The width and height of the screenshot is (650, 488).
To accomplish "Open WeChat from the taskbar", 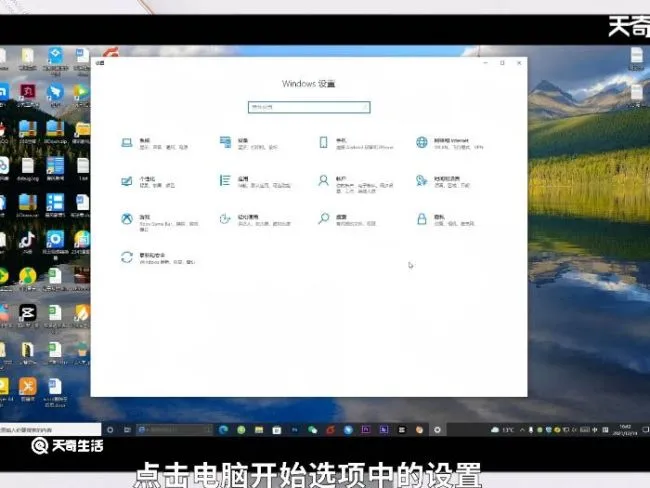I will point(313,430).
